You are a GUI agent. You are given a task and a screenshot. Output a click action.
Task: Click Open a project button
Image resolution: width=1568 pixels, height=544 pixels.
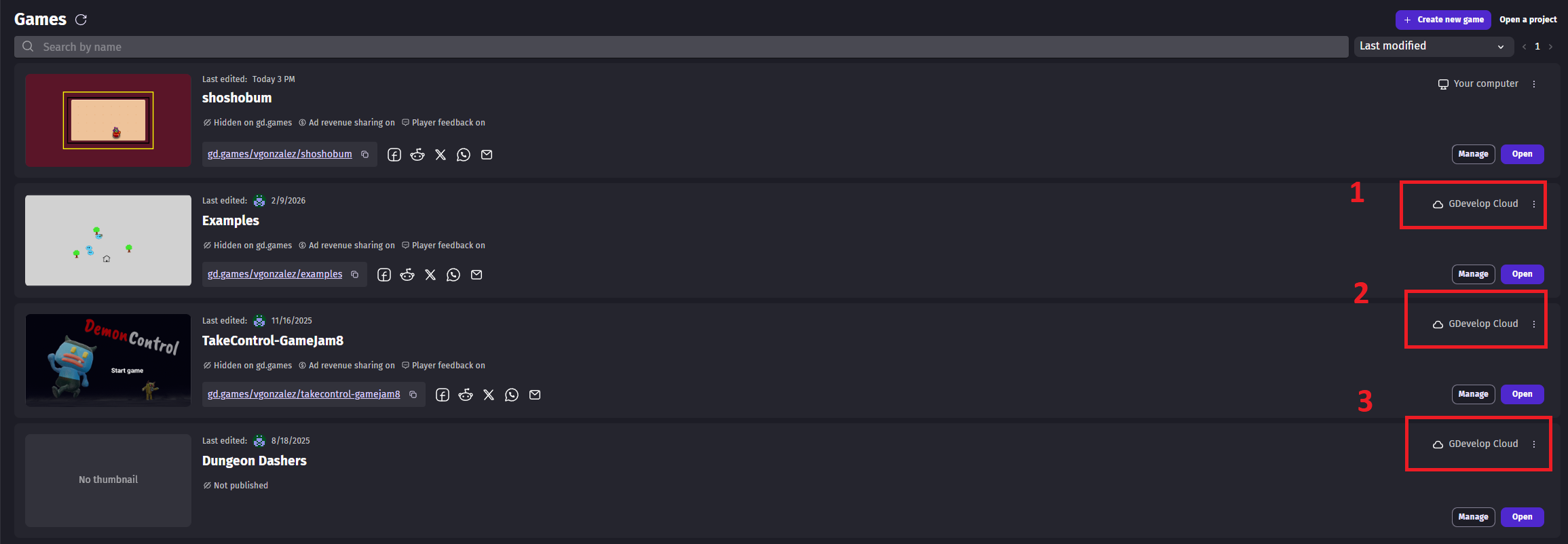click(x=1528, y=20)
